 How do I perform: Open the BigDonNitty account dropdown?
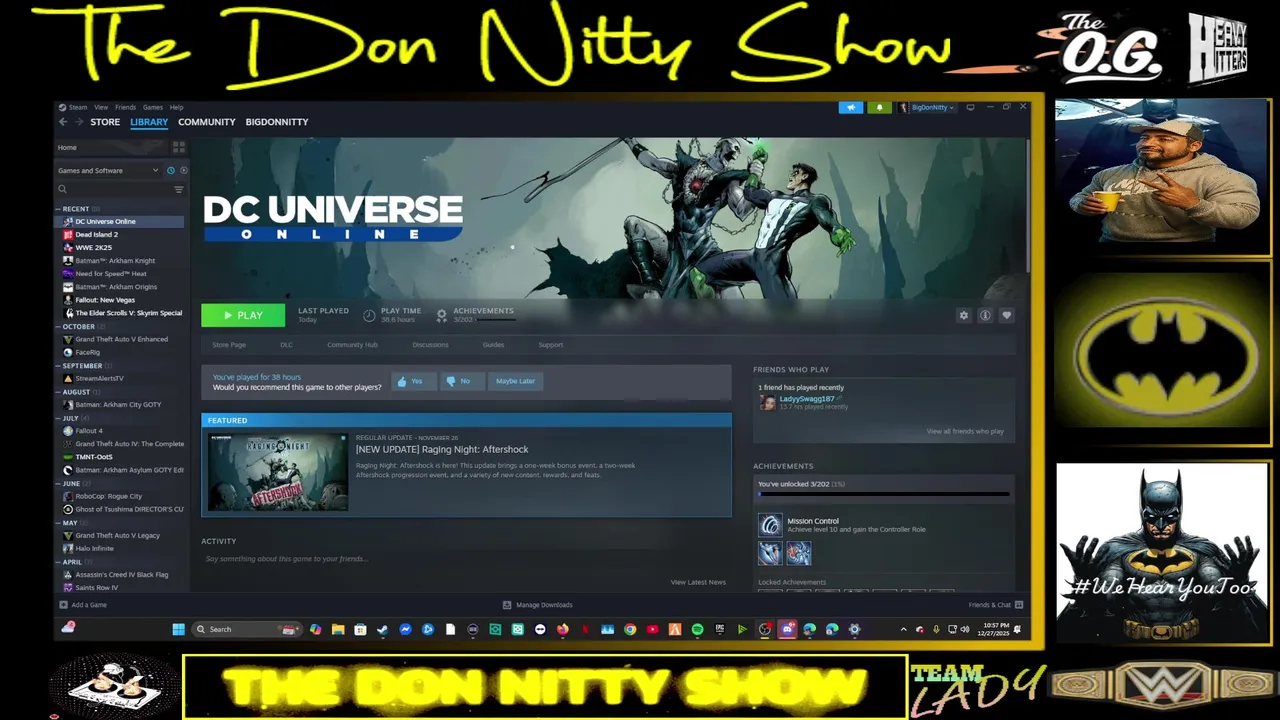pos(927,107)
